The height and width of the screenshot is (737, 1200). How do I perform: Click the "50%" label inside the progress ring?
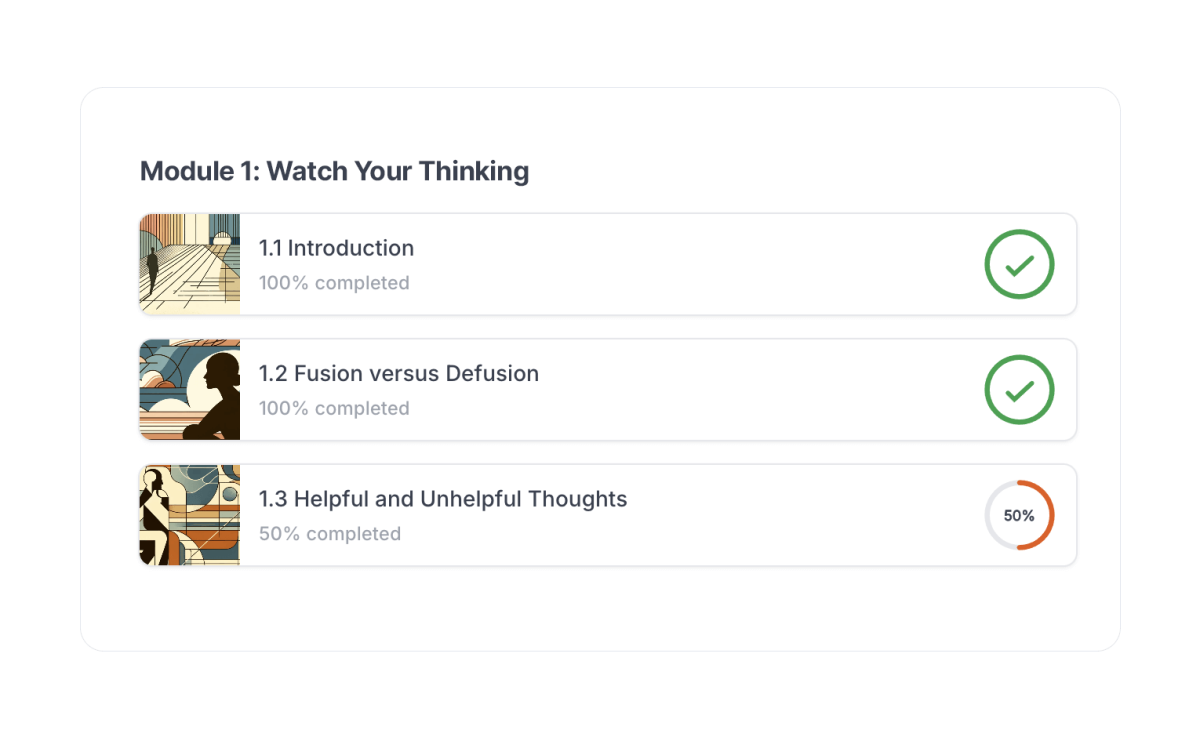[1019, 516]
